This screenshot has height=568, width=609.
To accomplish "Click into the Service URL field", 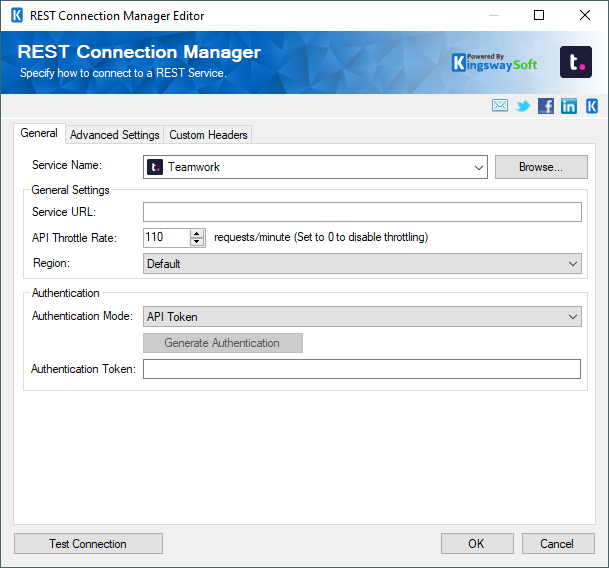I will coord(362,212).
